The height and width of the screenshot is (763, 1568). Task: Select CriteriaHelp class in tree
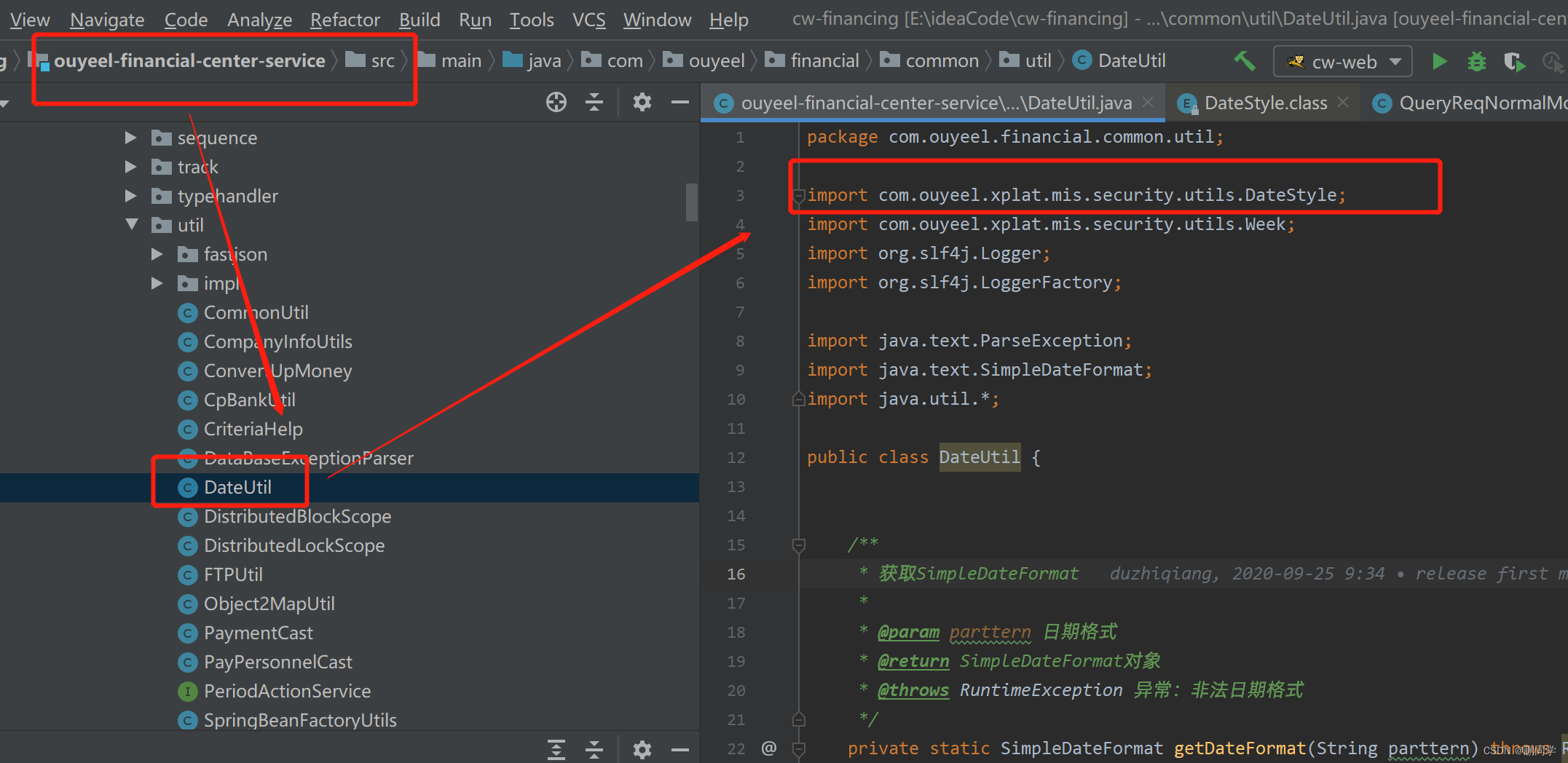pyautogui.click(x=253, y=429)
